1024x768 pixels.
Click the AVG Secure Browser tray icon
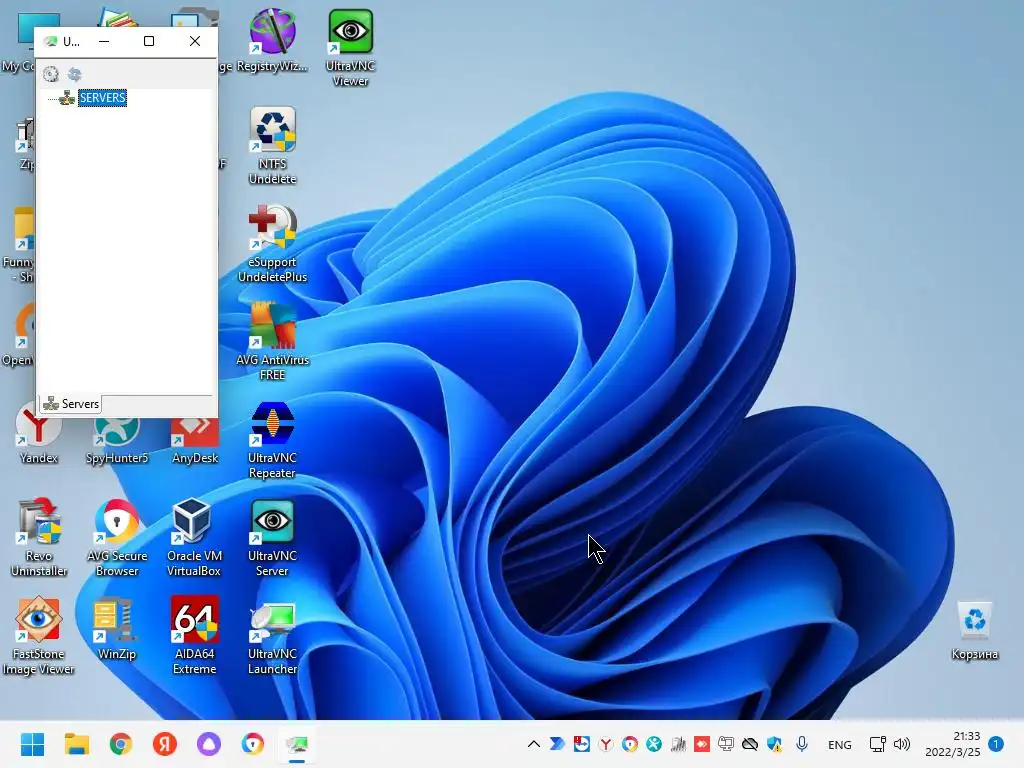630,744
